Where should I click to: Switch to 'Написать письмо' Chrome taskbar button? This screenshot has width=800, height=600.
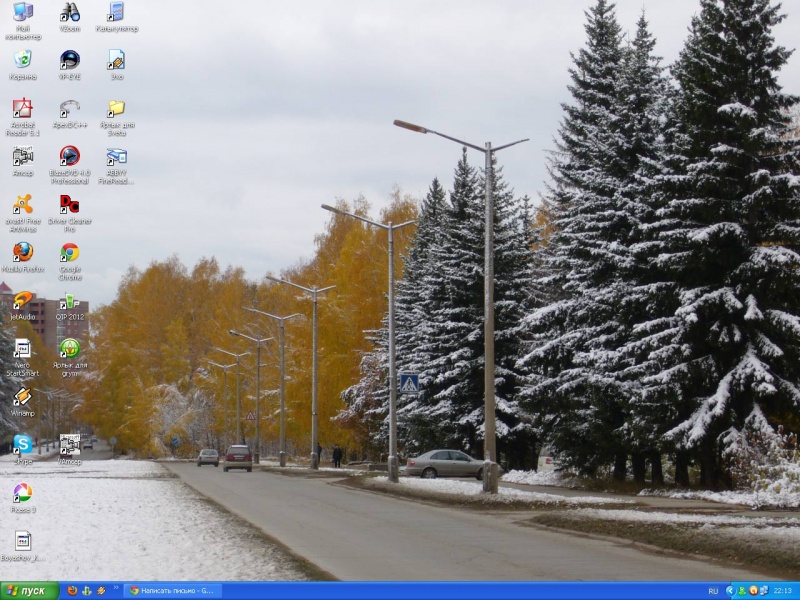172,591
